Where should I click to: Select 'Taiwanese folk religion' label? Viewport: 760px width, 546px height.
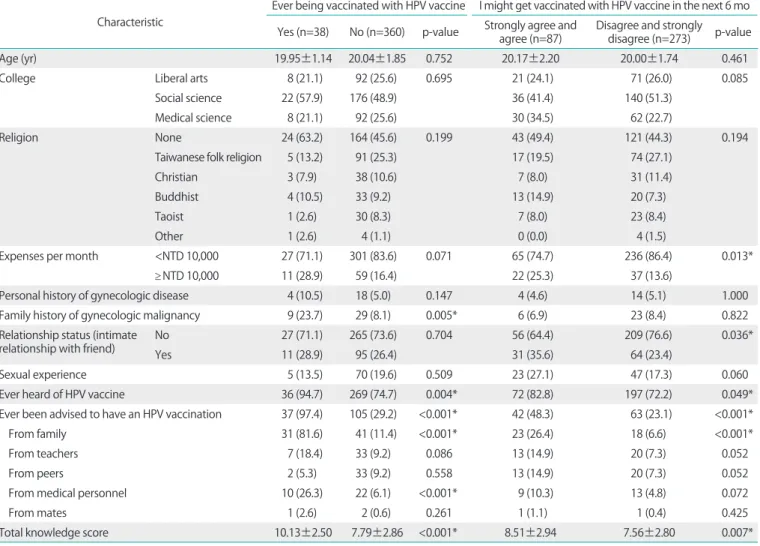(x=208, y=158)
